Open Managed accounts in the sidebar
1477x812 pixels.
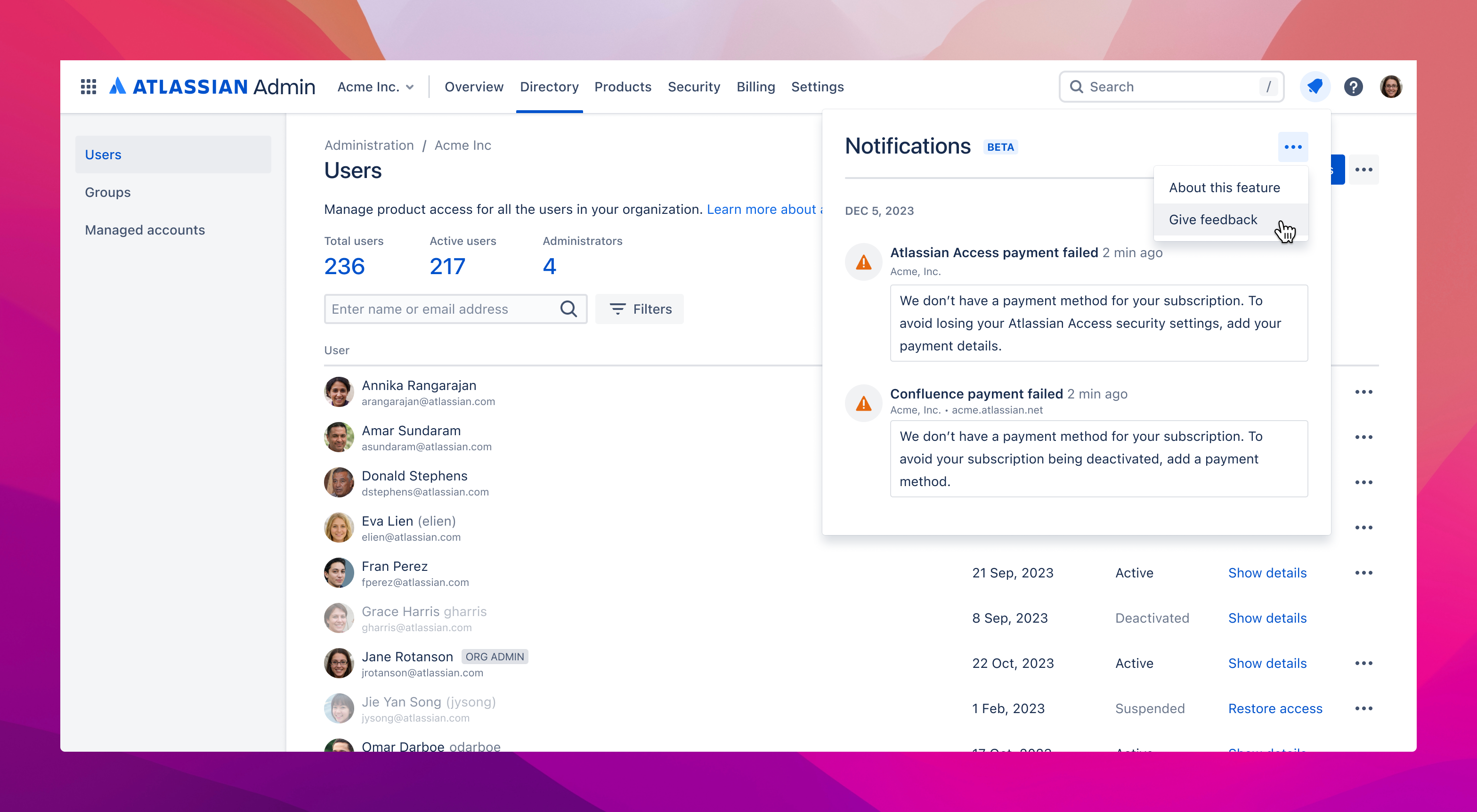pos(173,230)
